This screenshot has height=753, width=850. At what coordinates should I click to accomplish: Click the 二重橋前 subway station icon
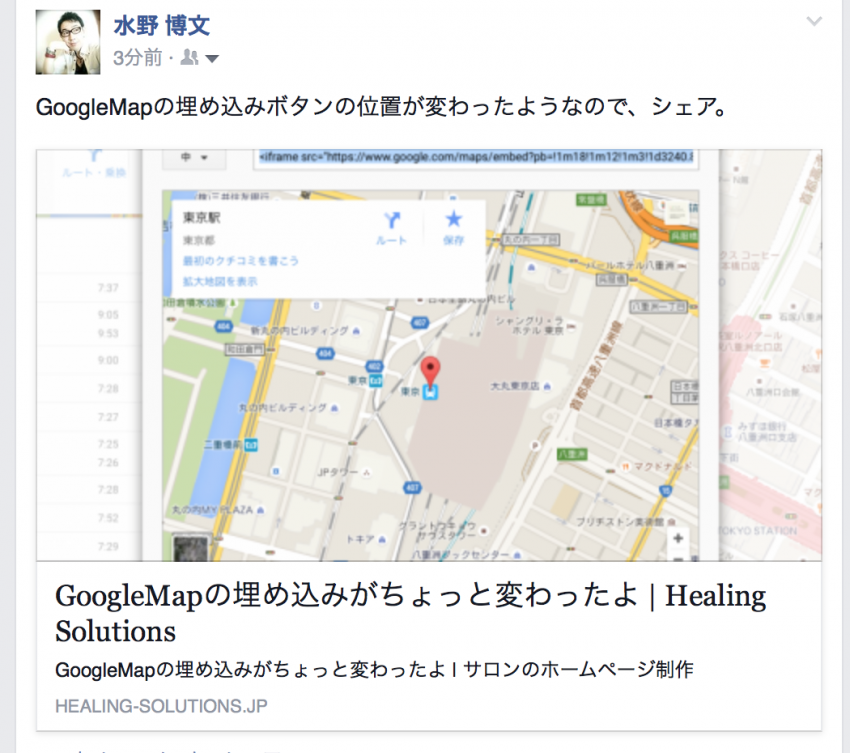[251, 445]
